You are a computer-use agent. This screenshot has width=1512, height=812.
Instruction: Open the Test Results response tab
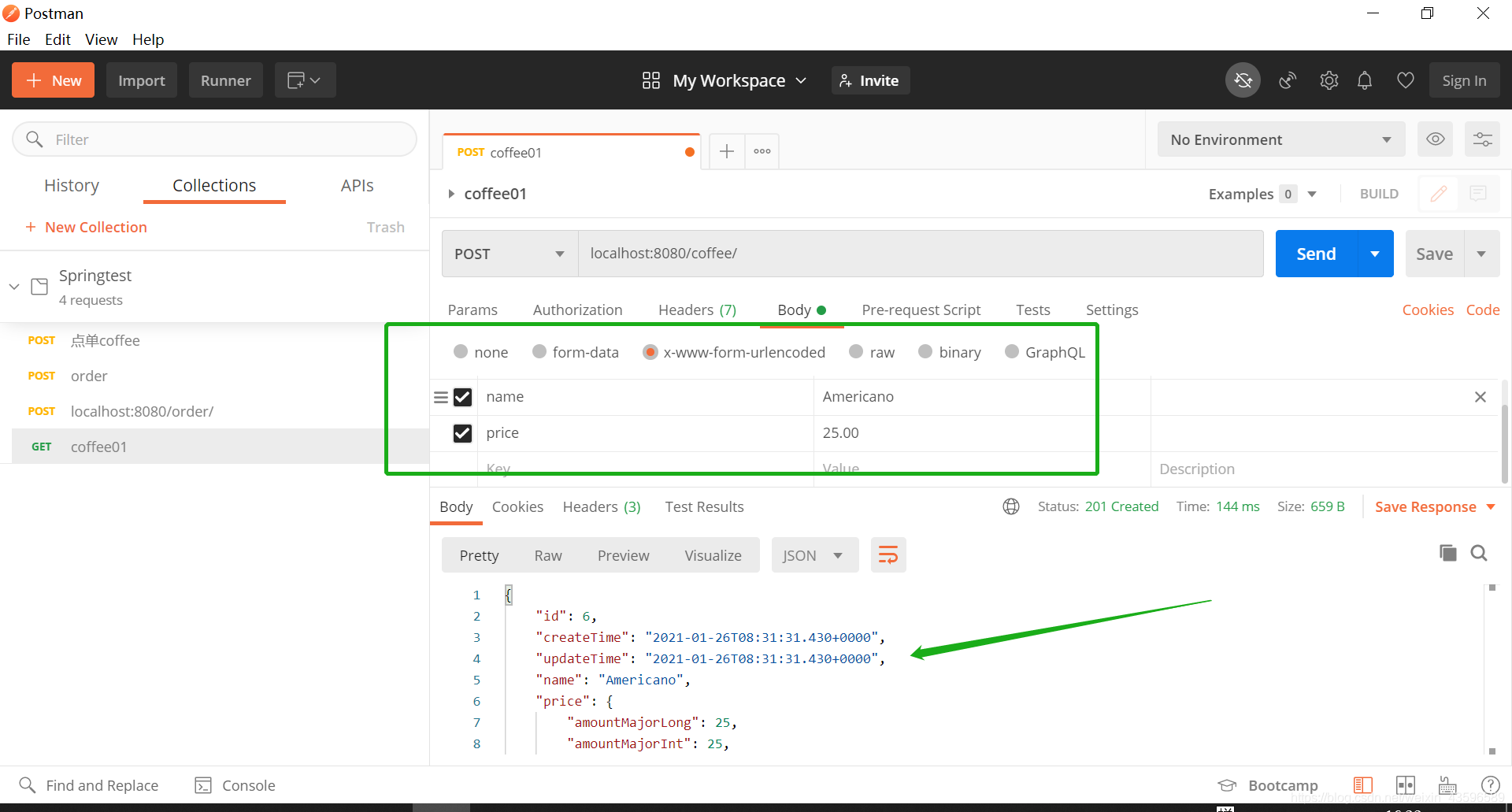pyautogui.click(x=704, y=506)
